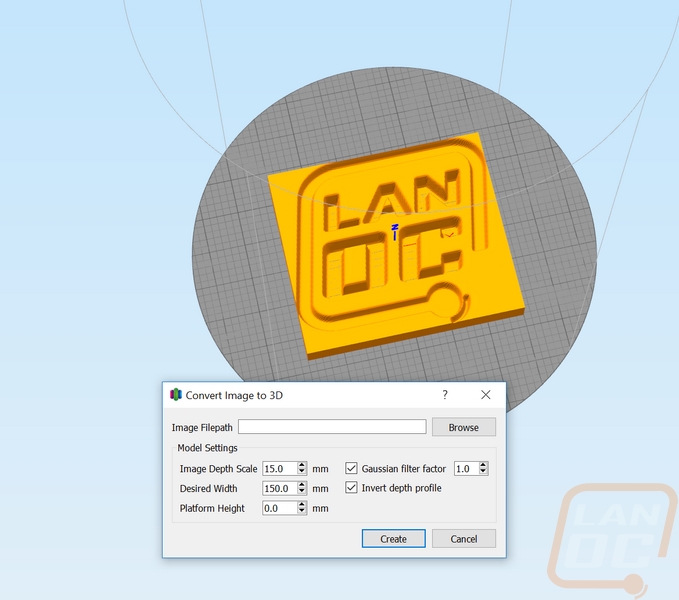This screenshot has width=679, height=600.
Task: Raise Gaussian filter factor with up arrow
Action: pyautogui.click(x=483, y=465)
